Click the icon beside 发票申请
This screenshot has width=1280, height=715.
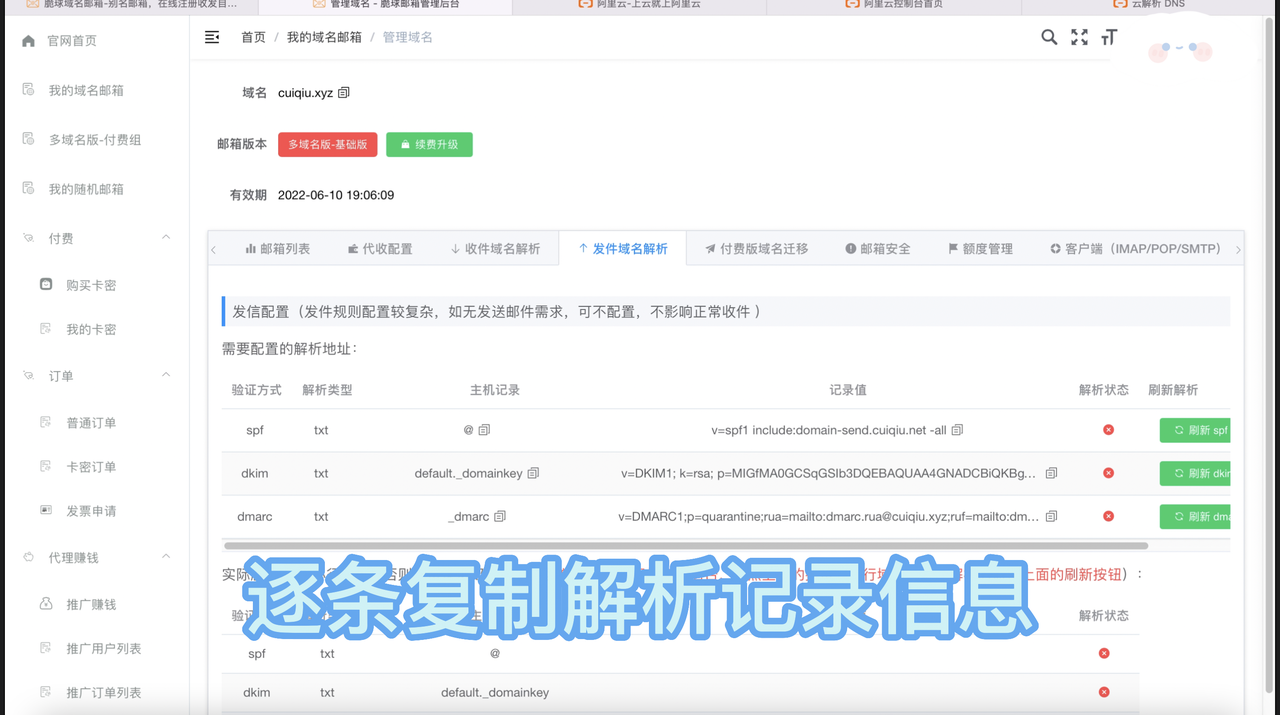[46, 511]
